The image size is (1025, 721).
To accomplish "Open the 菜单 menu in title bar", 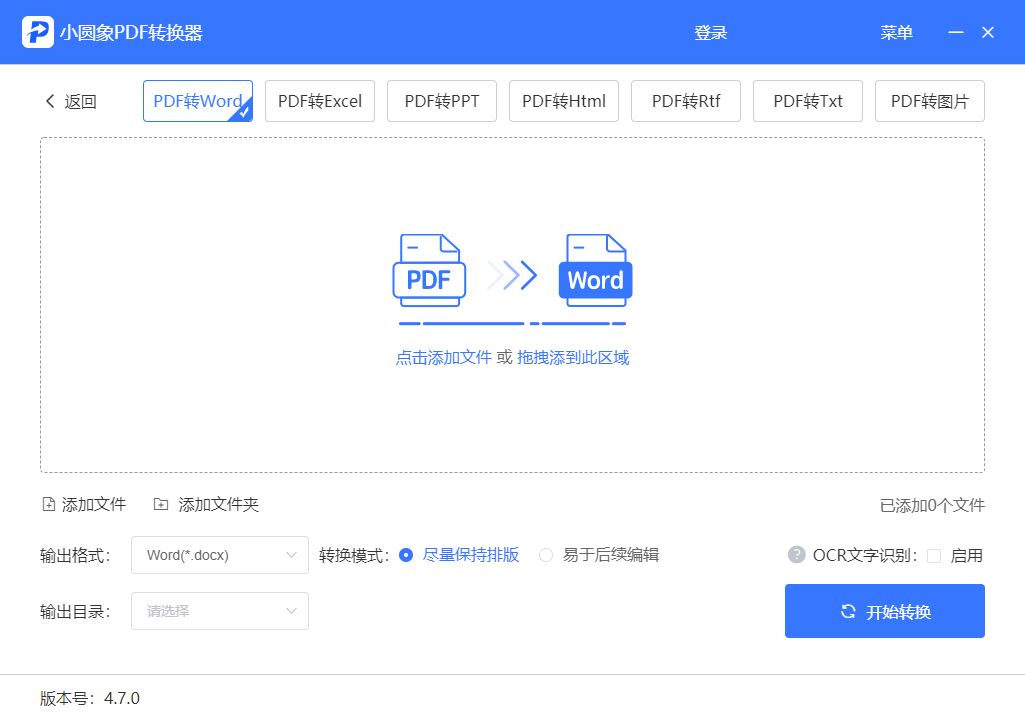I will point(896,32).
